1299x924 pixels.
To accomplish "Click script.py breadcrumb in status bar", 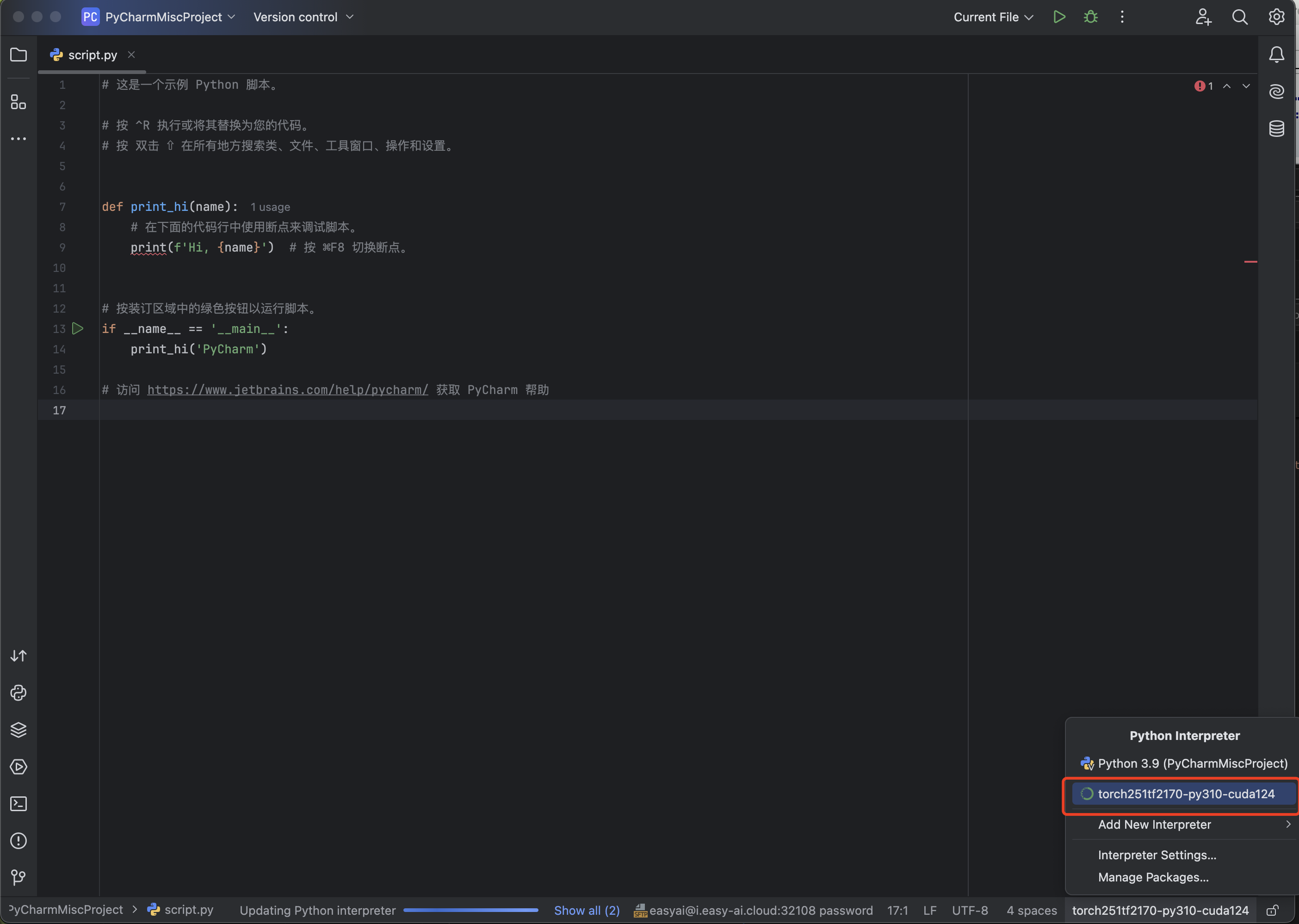I will click(x=180, y=910).
